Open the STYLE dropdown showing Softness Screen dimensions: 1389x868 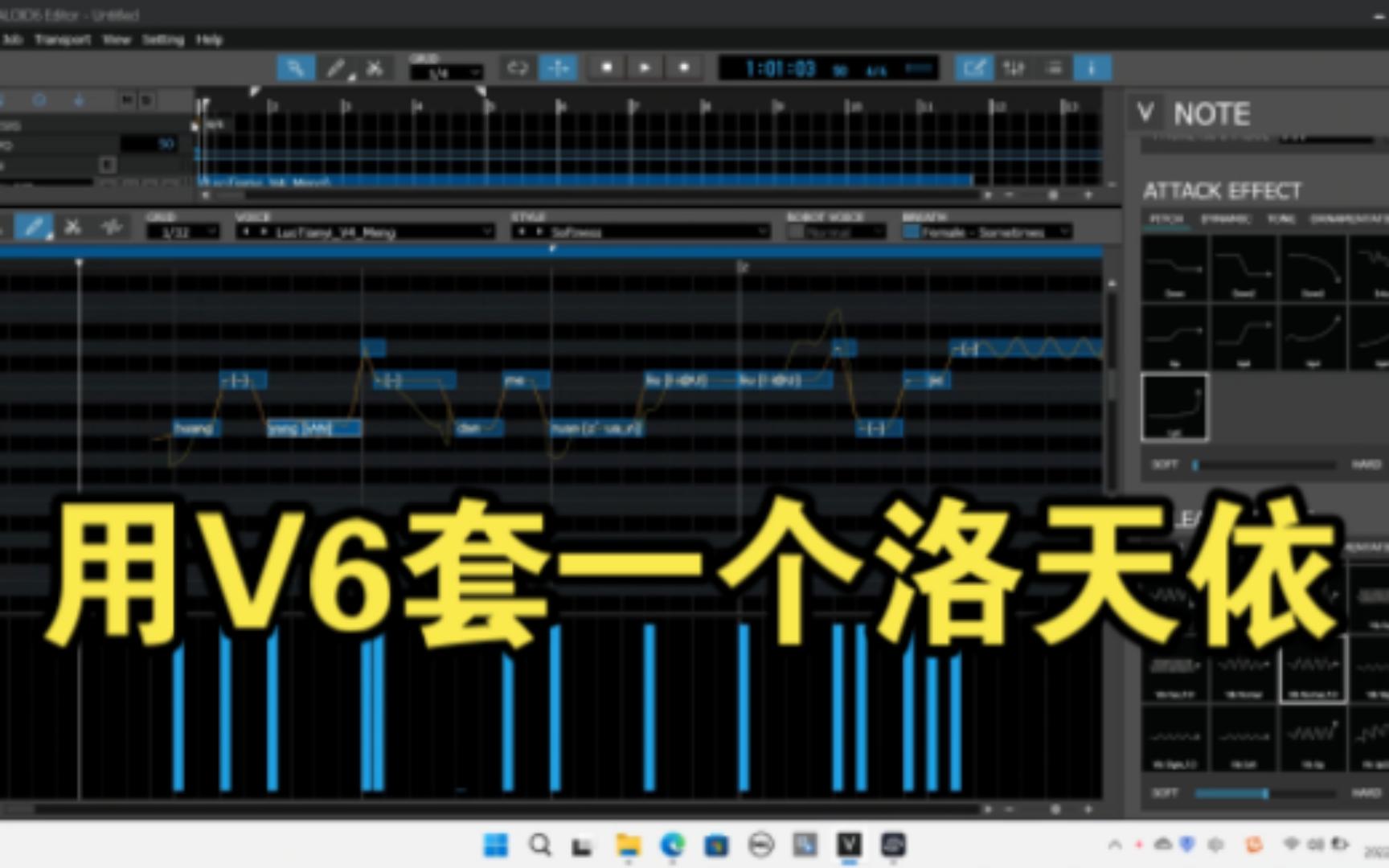click(639, 231)
